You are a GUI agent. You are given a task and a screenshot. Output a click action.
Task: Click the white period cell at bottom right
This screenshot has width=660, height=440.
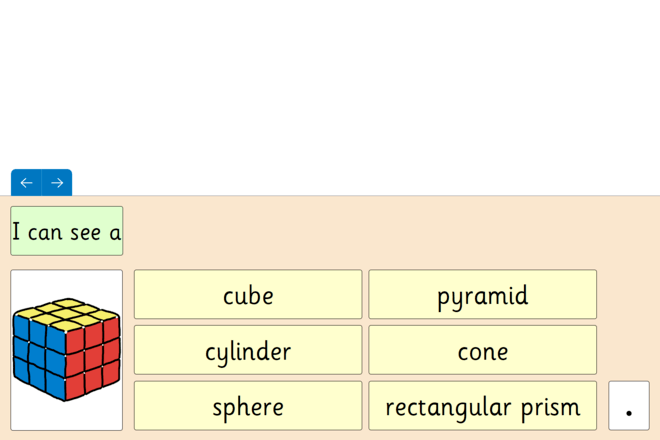click(629, 406)
